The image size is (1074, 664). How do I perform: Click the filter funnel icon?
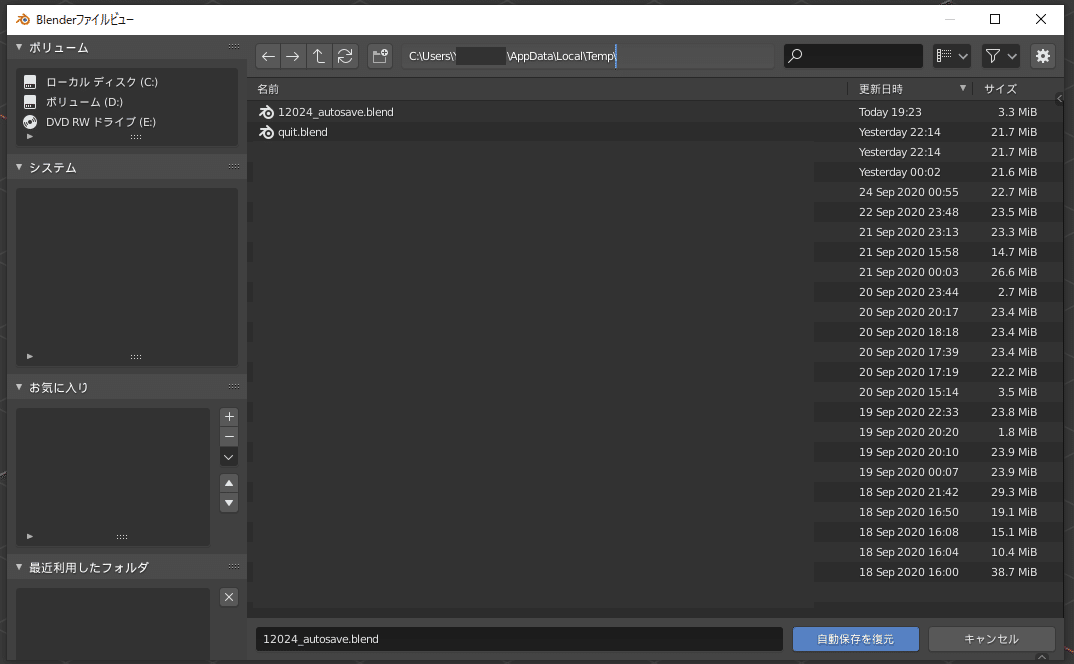pyautogui.click(x=993, y=56)
